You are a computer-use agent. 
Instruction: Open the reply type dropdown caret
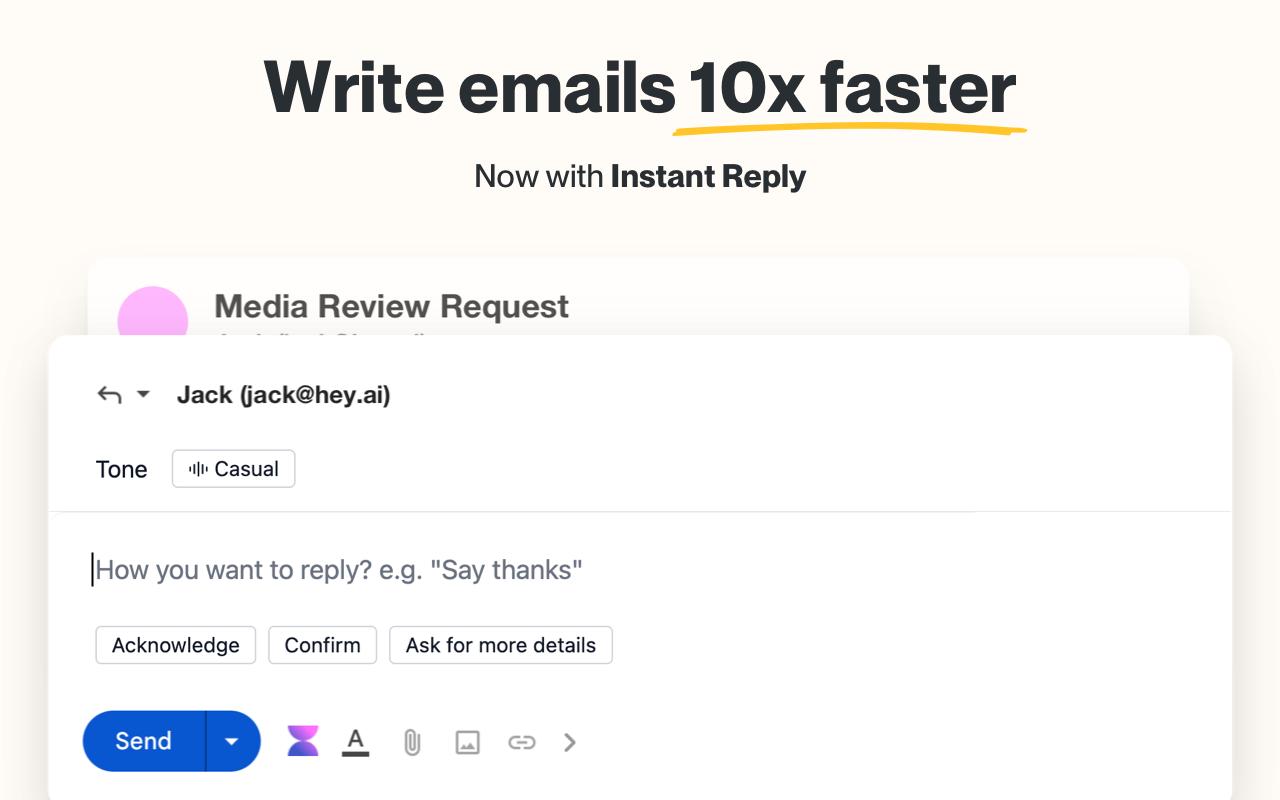(143, 395)
